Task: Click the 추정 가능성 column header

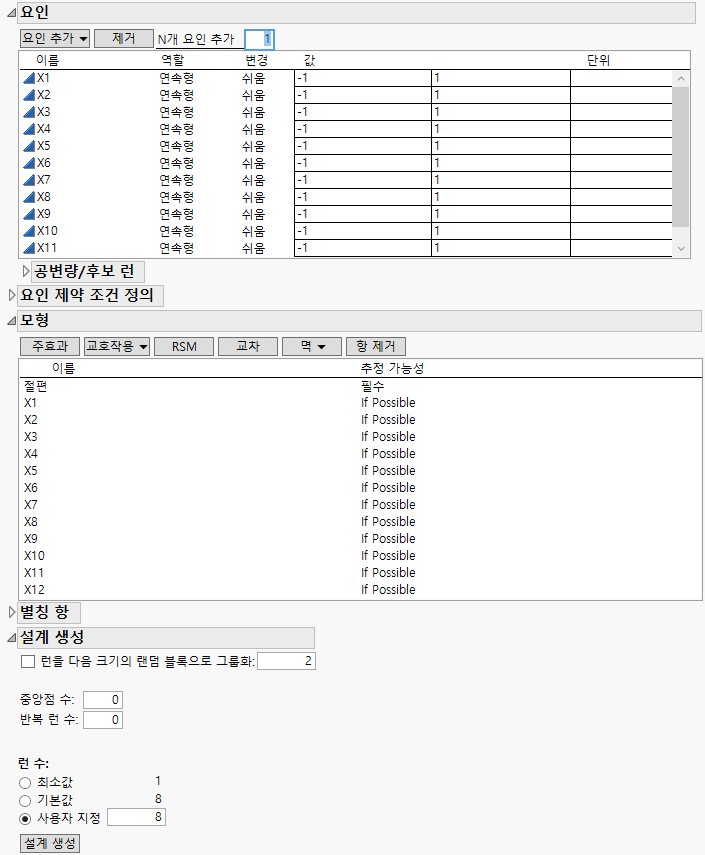Action: (x=392, y=369)
